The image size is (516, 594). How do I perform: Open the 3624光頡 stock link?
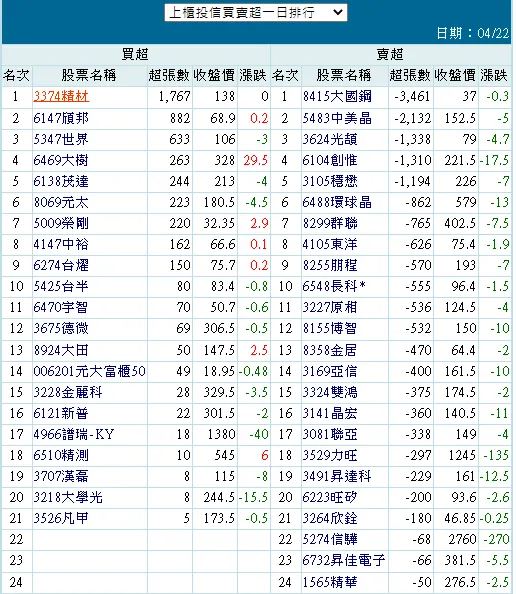click(x=330, y=139)
